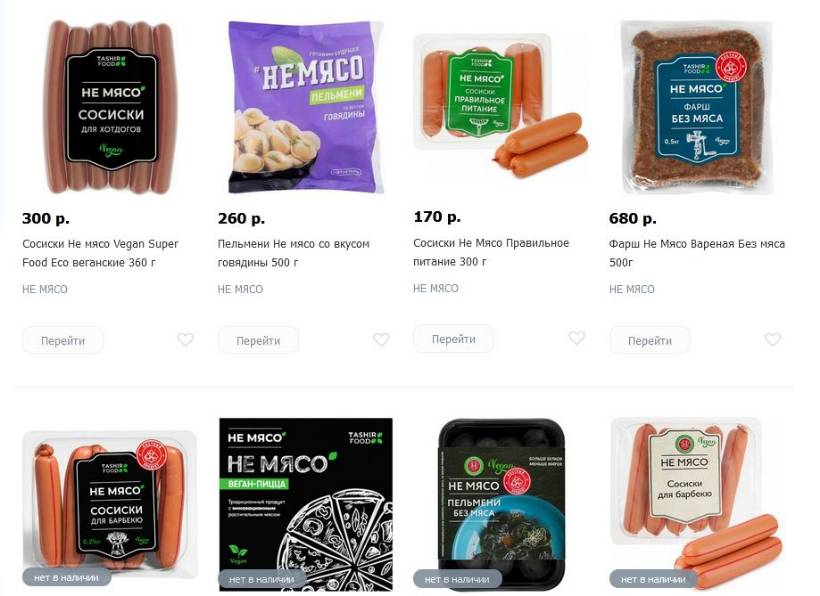The image size is (820, 596).
Task: Click the Фарш без мяса package picture
Action: [x=697, y=107]
